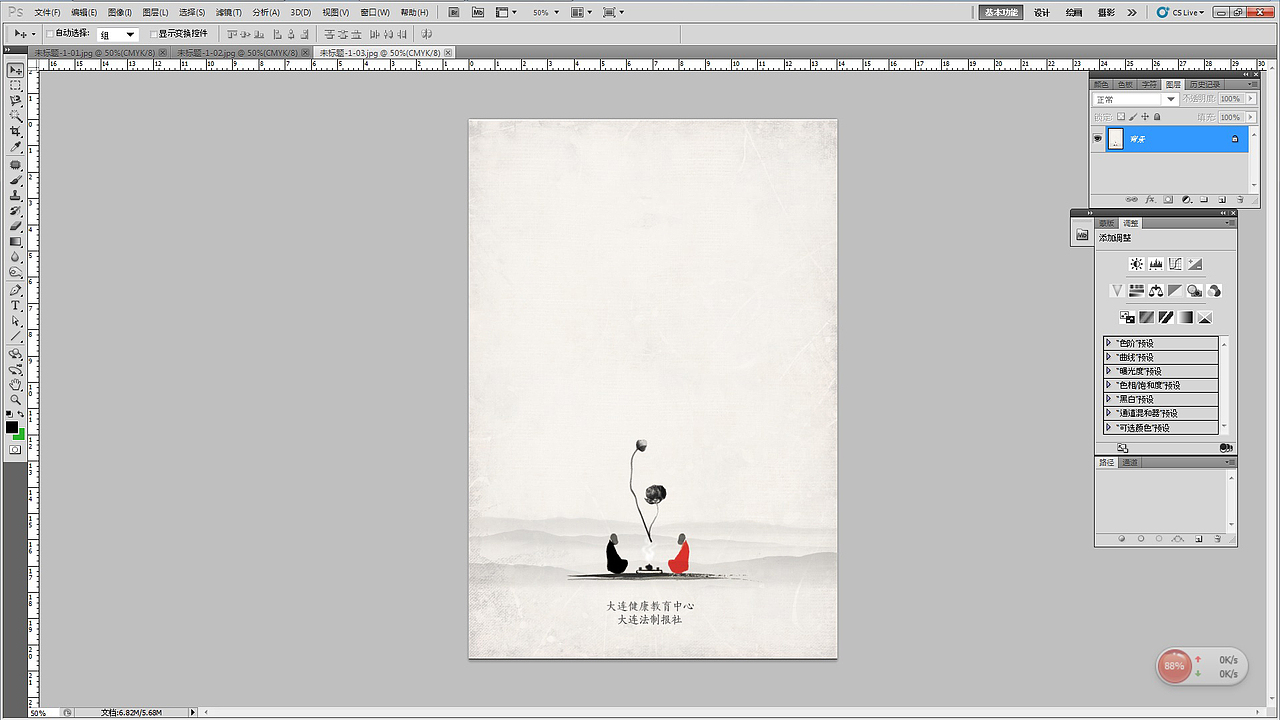Switch to the 设计 workspace

point(1042,13)
